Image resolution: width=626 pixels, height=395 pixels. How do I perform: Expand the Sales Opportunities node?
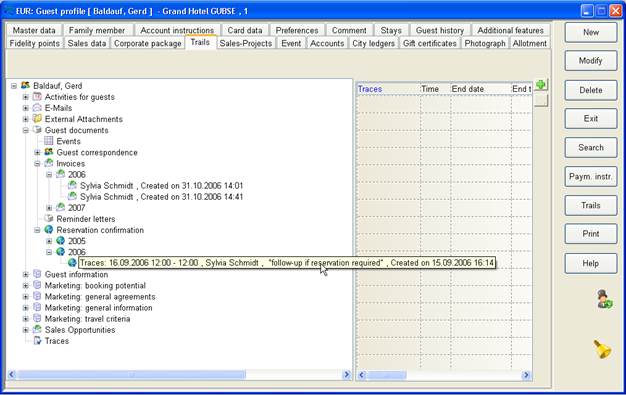coord(26,330)
